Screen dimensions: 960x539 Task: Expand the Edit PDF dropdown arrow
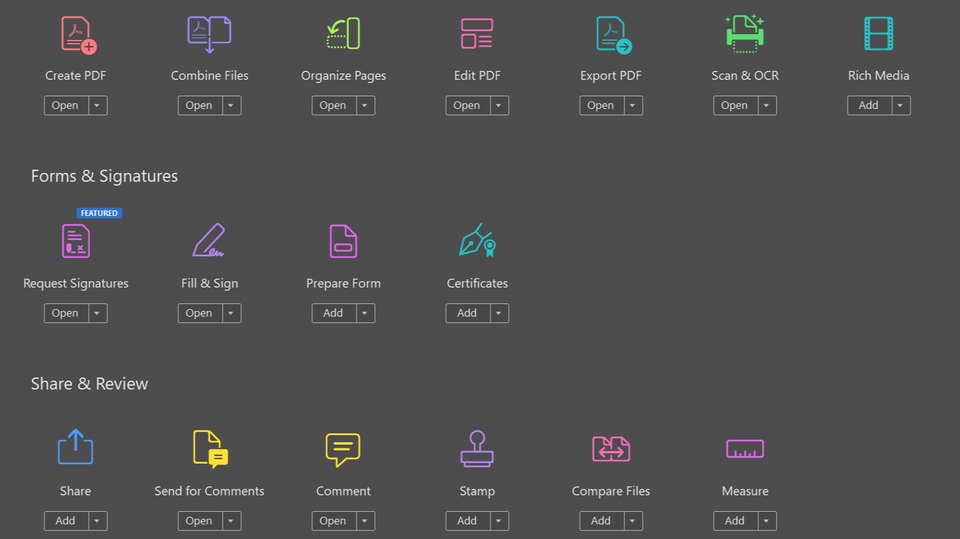click(x=499, y=105)
